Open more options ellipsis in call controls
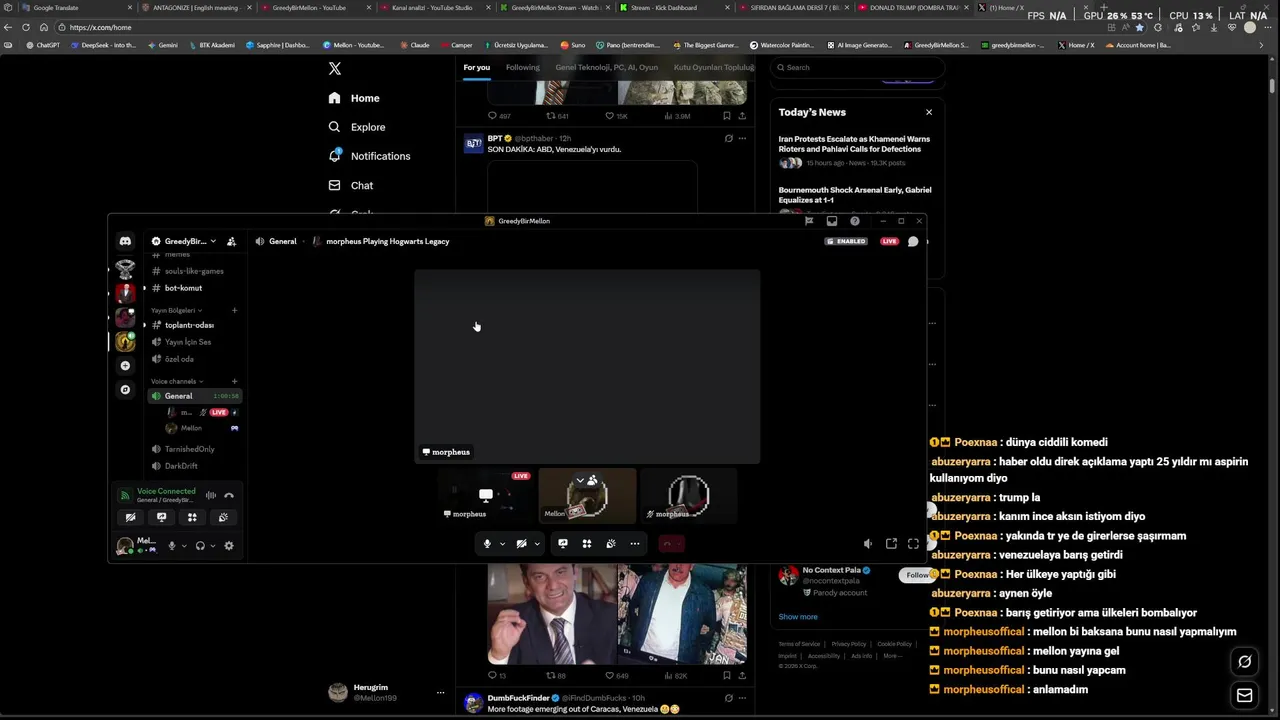The width and height of the screenshot is (1280, 720). click(x=635, y=544)
